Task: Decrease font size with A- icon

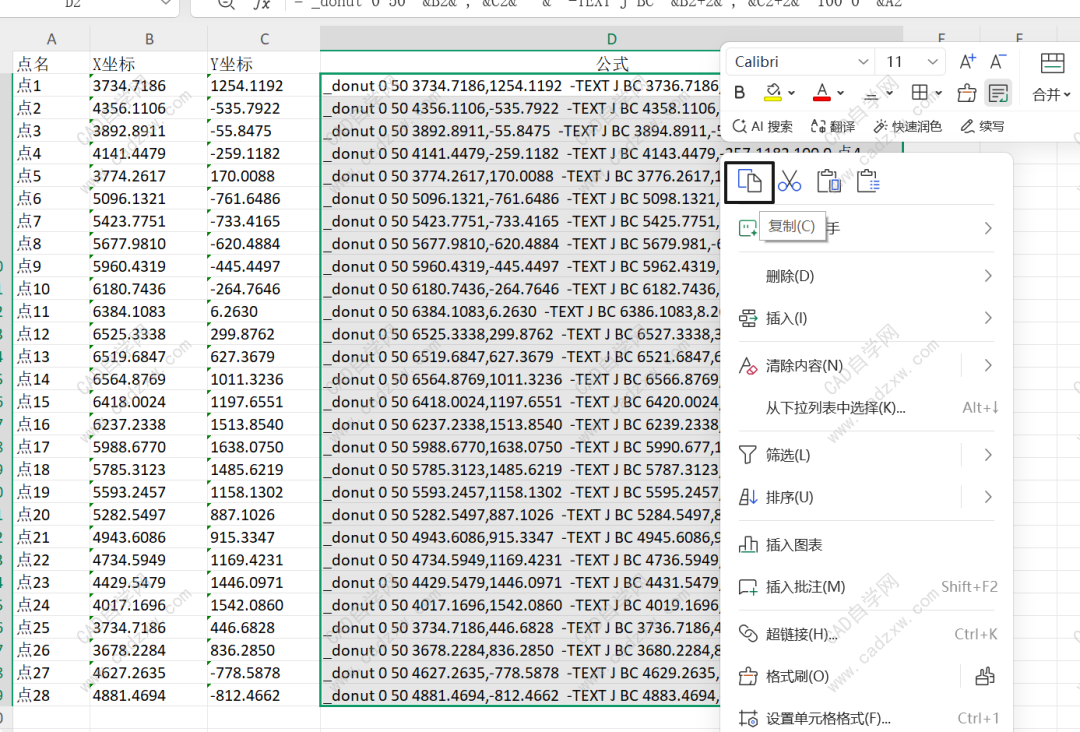Action: point(998,62)
